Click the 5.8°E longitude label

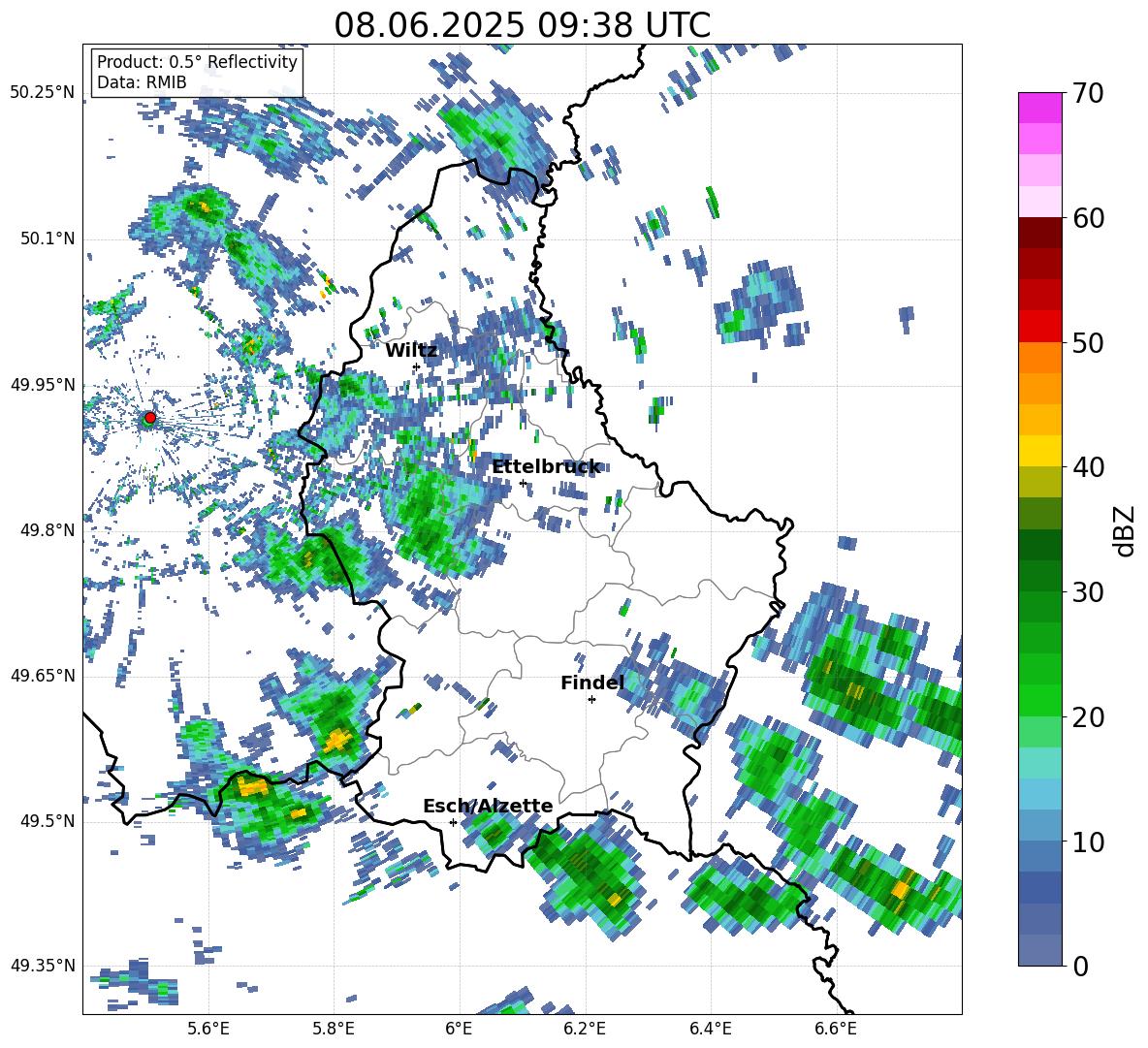(x=334, y=1029)
